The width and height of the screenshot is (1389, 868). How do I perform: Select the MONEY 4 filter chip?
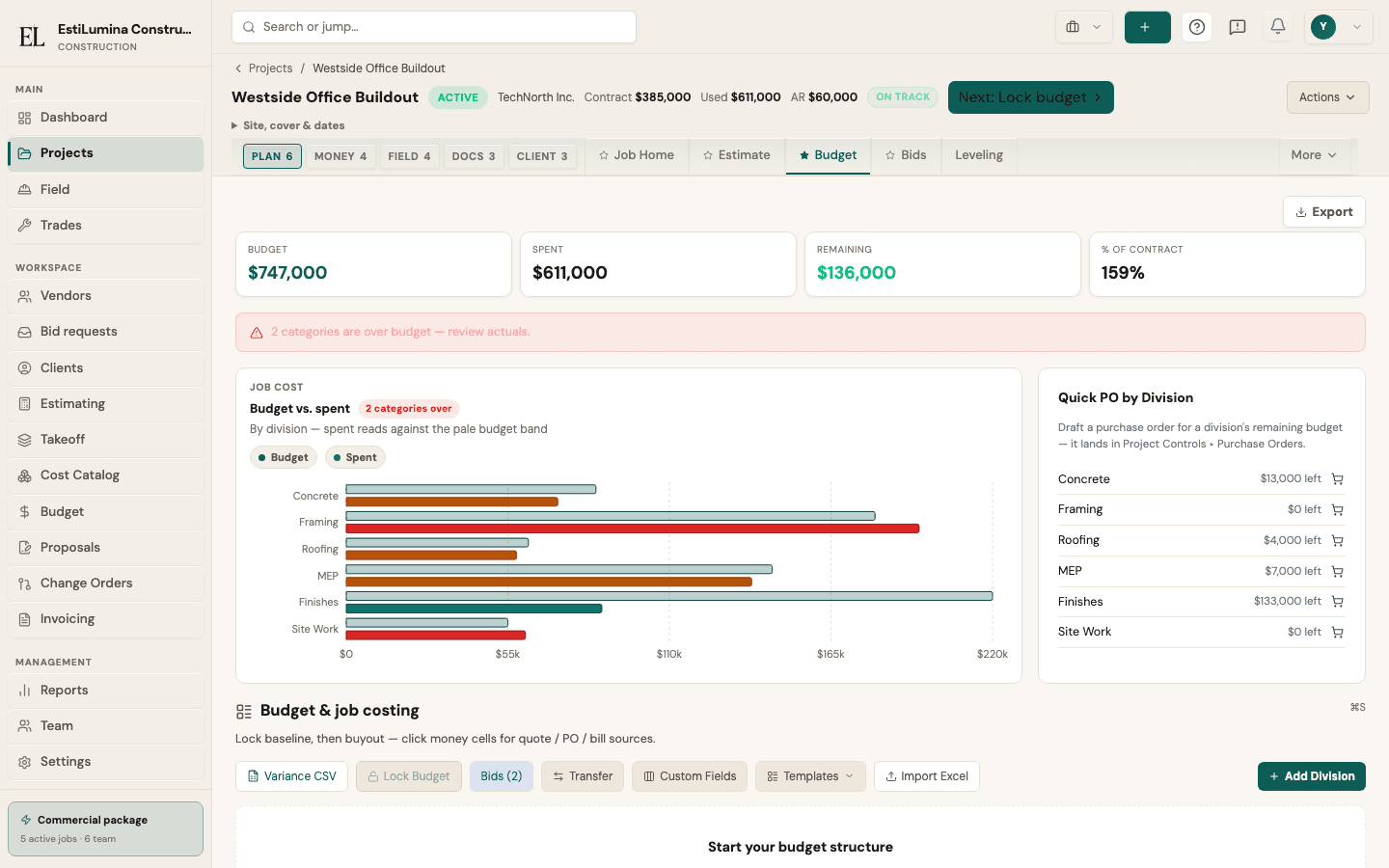coord(340,156)
